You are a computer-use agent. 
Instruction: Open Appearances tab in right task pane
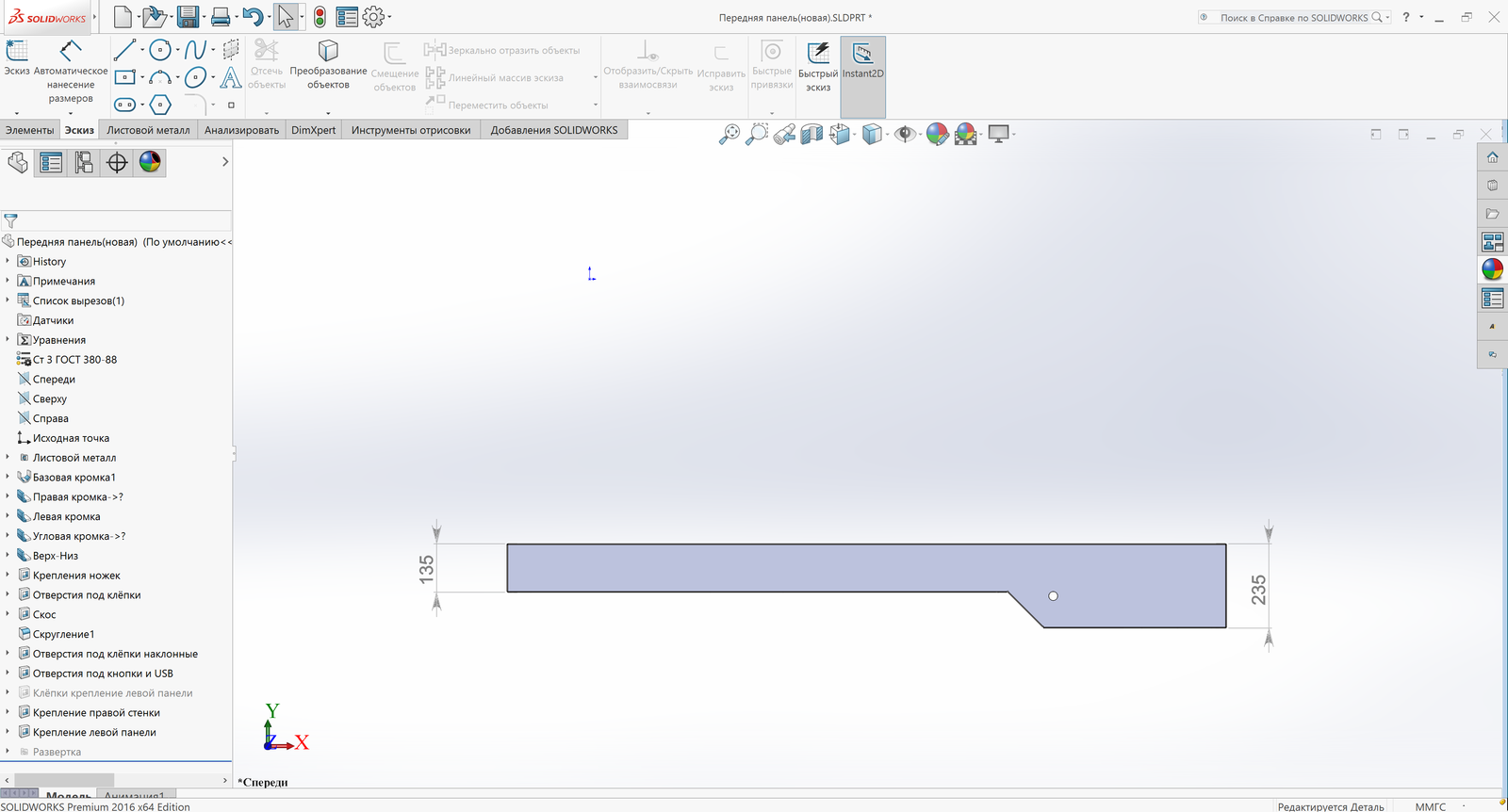[x=1492, y=269]
